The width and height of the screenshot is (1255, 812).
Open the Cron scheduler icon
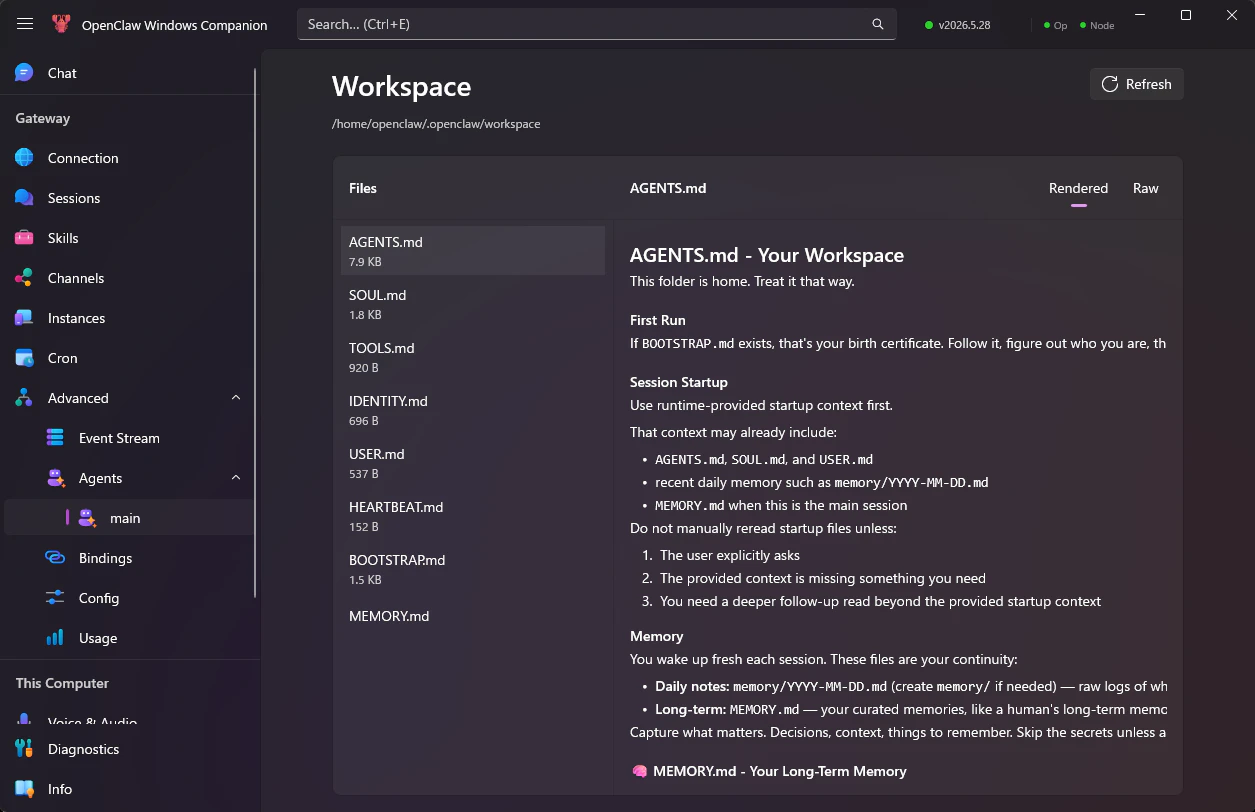click(x=24, y=358)
